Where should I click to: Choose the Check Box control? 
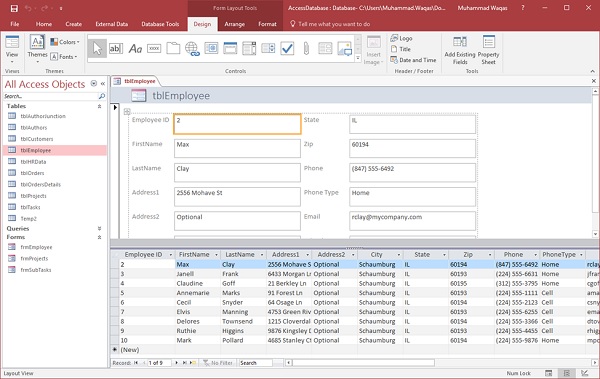pyautogui.click(x=287, y=49)
